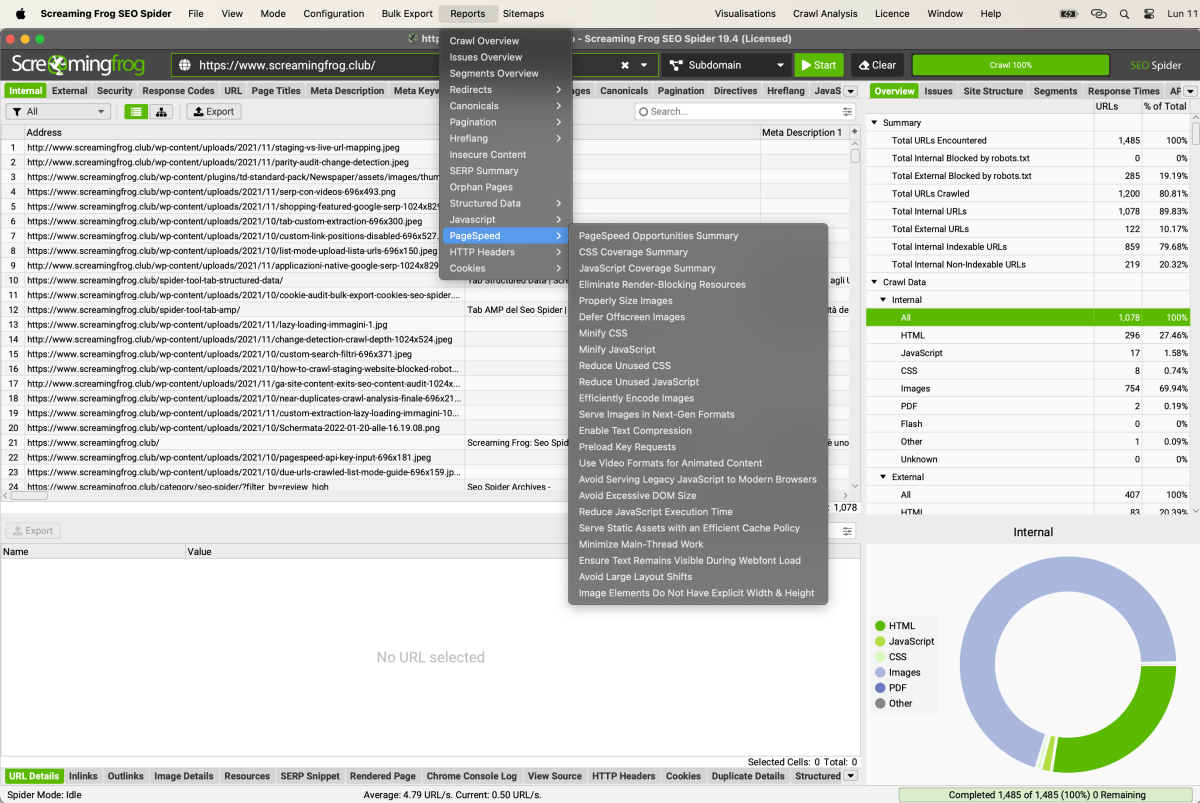
Task: Click the sliders icon left of the Internal panel title
Action: click(x=847, y=531)
